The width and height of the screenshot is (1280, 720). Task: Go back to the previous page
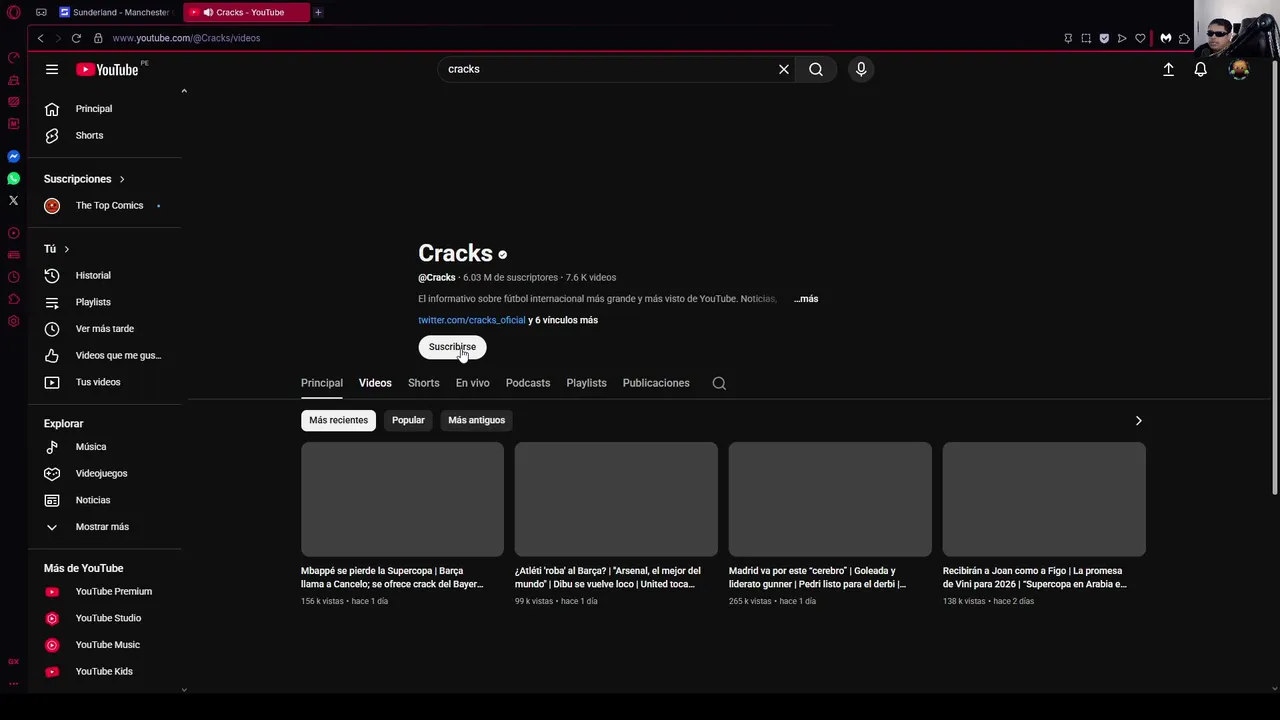[x=40, y=38]
